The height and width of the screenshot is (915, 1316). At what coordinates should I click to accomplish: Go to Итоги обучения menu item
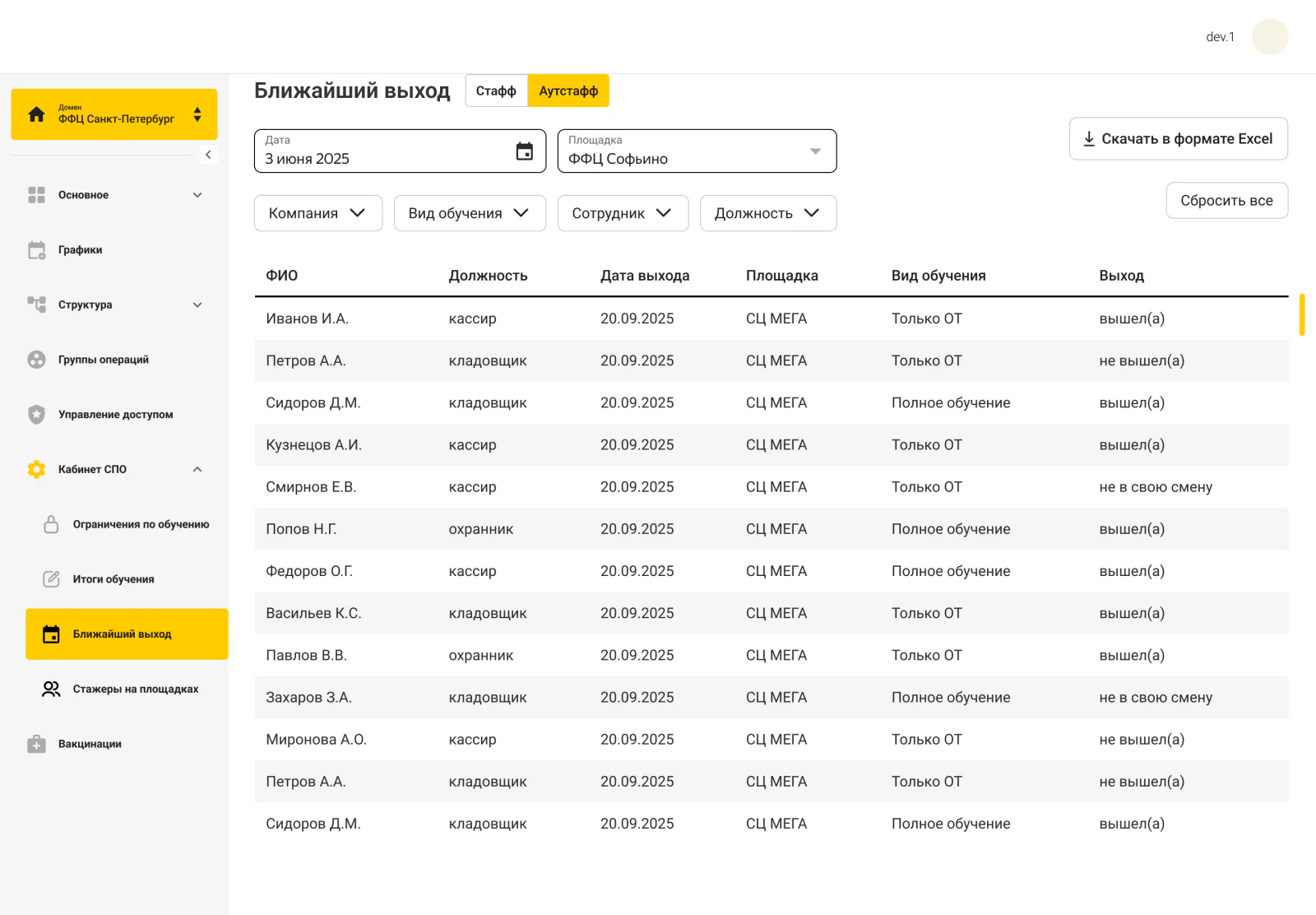pos(127,579)
